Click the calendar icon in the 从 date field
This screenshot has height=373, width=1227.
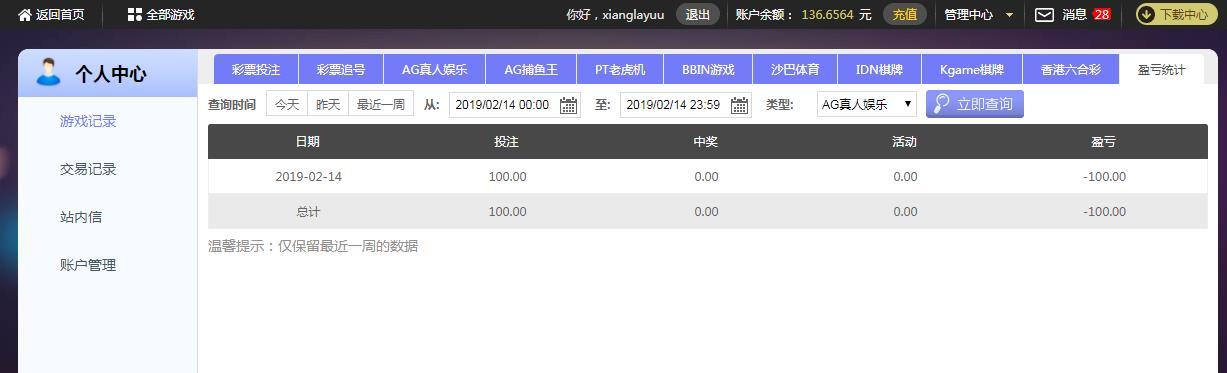[568, 105]
